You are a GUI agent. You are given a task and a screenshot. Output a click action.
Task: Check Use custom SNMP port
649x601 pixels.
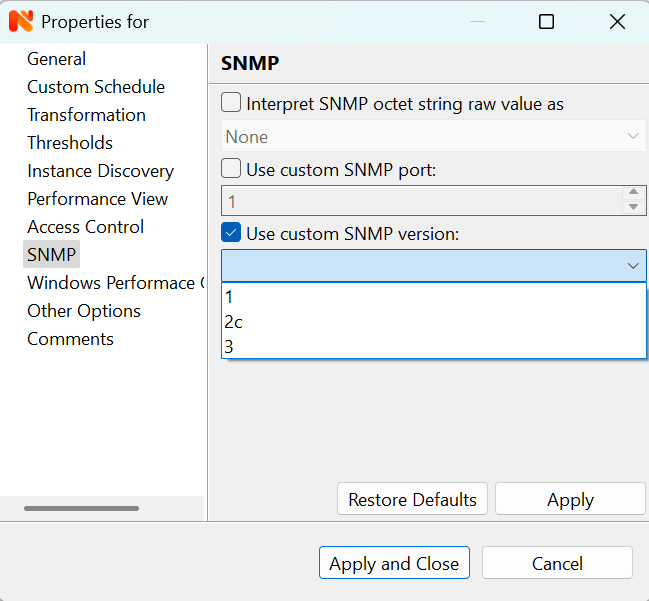click(x=231, y=168)
